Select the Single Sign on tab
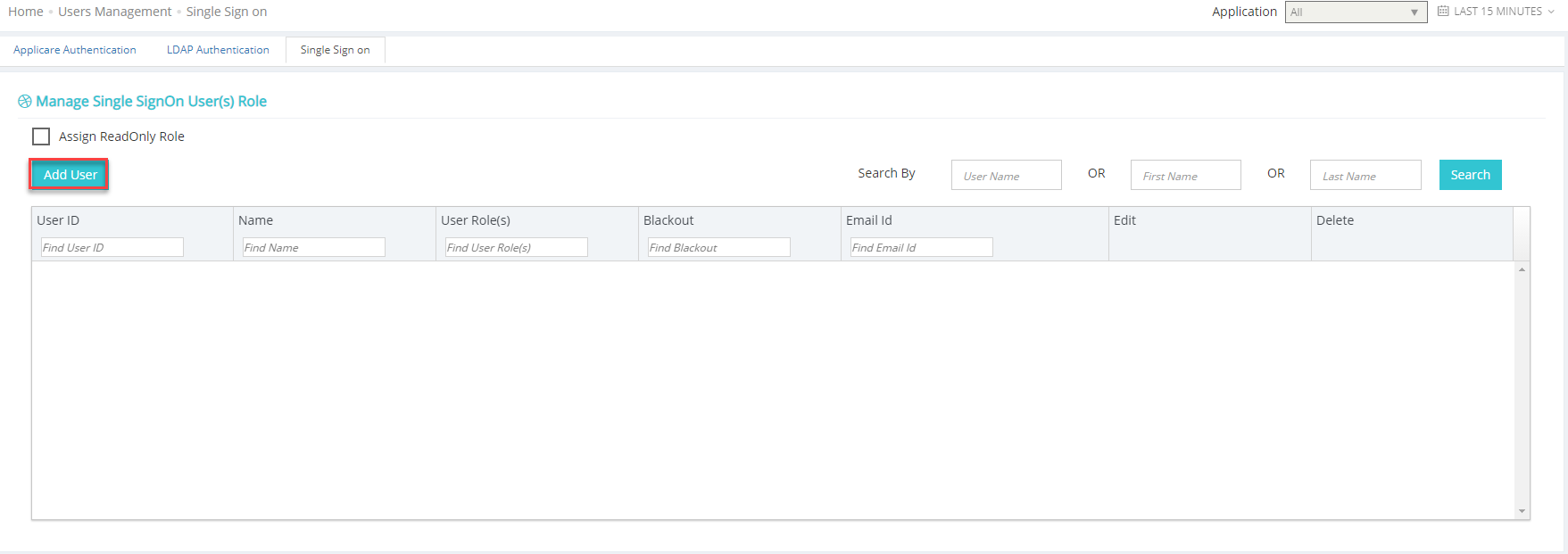 [335, 50]
